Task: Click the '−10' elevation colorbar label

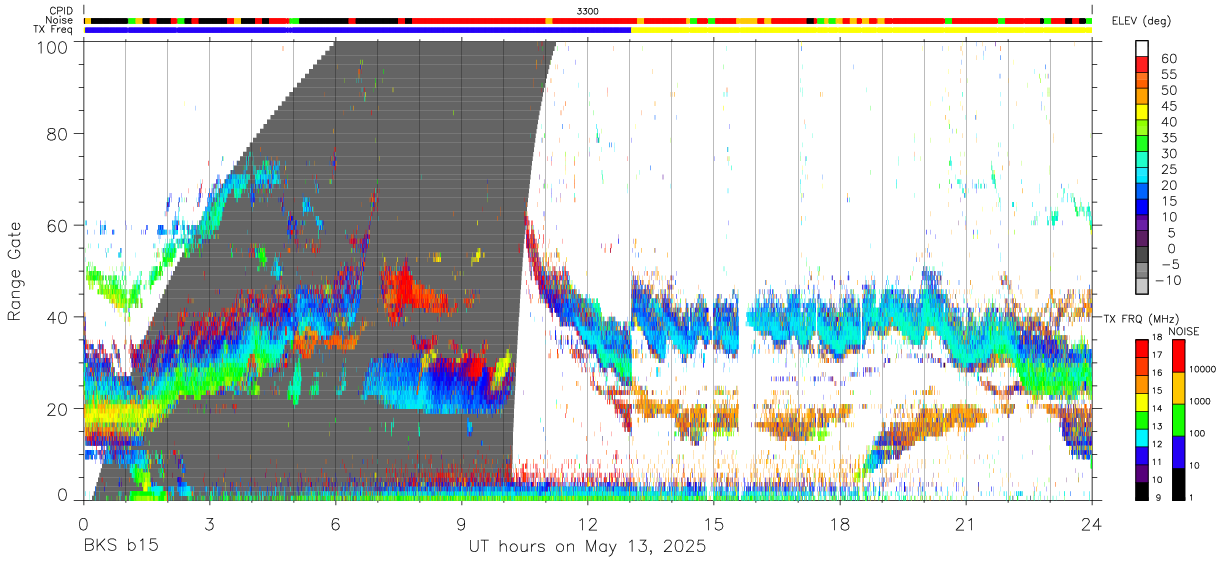Action: 1167,280
